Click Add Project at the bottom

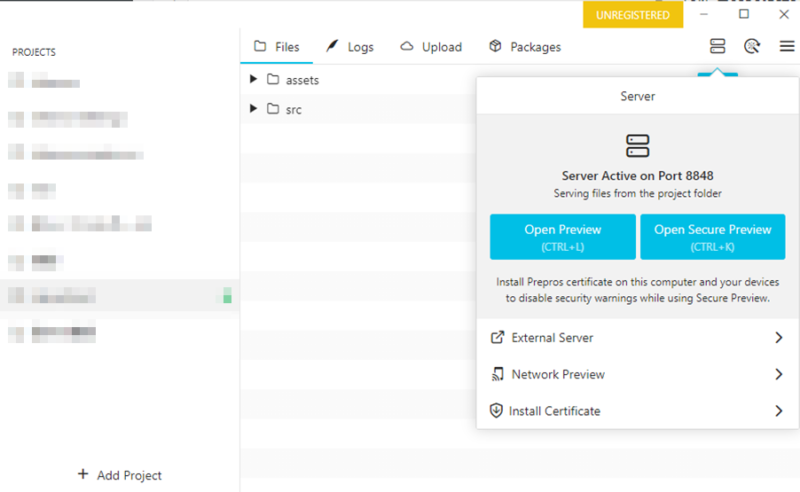(x=120, y=475)
